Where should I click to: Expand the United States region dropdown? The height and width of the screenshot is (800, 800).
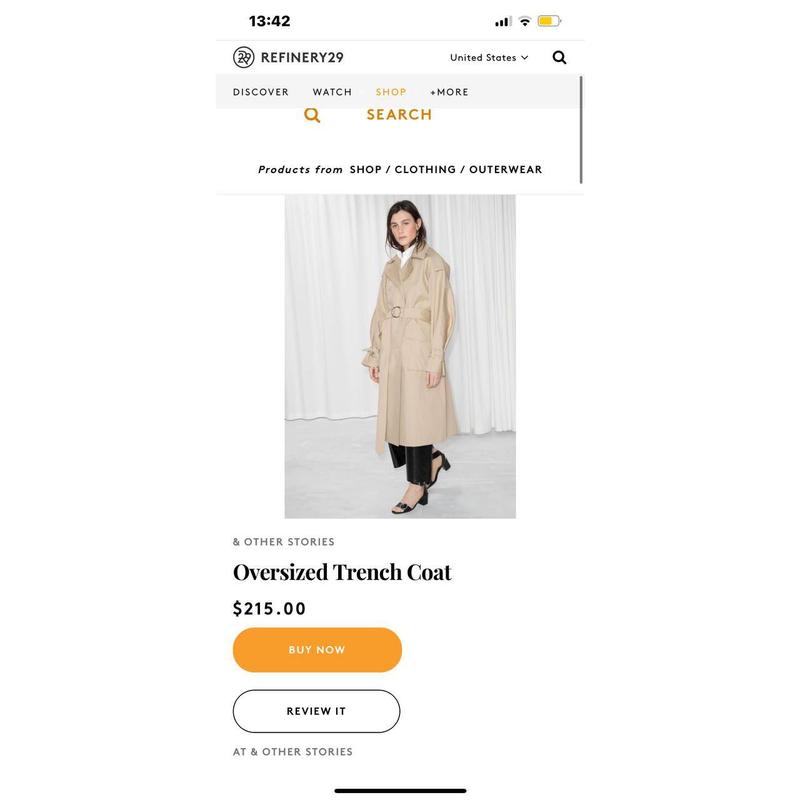(x=489, y=58)
